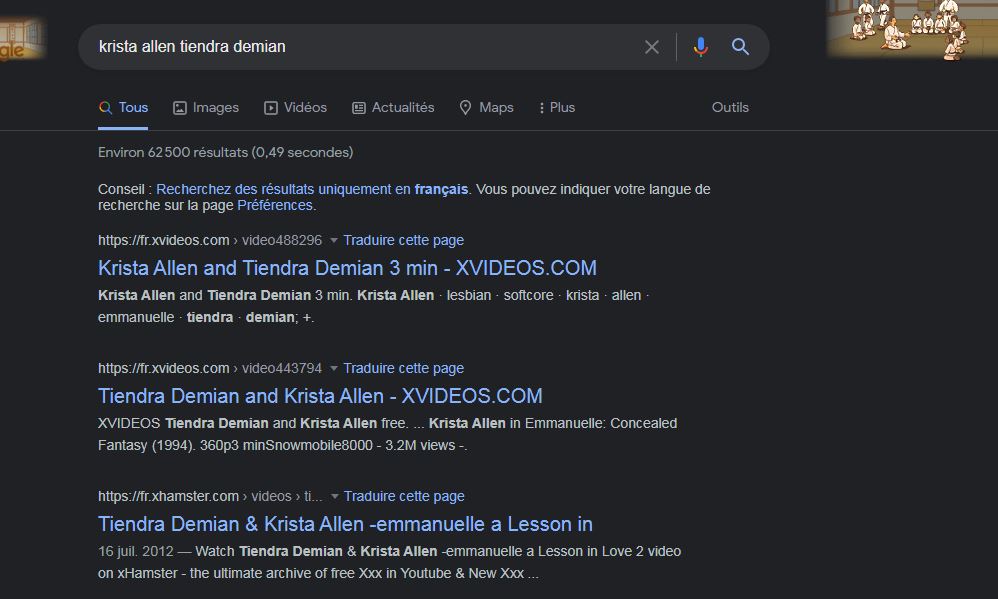Expand dropdown arrow beside video443794 URL
Image resolution: width=998 pixels, height=599 pixels.
tap(334, 369)
